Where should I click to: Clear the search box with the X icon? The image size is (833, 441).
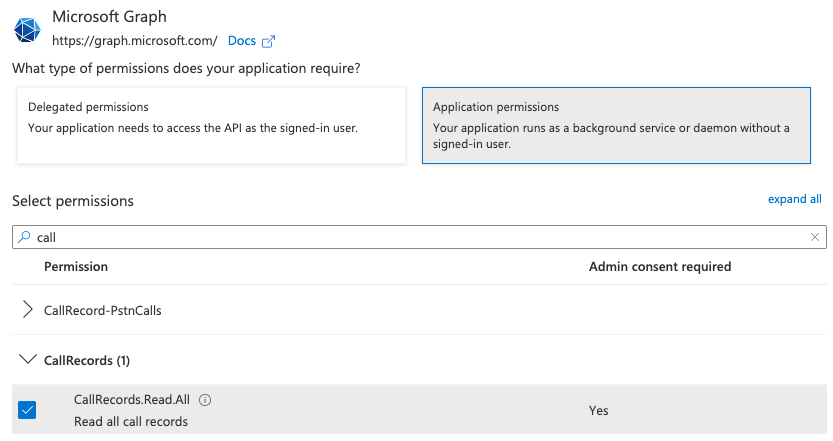[x=814, y=237]
